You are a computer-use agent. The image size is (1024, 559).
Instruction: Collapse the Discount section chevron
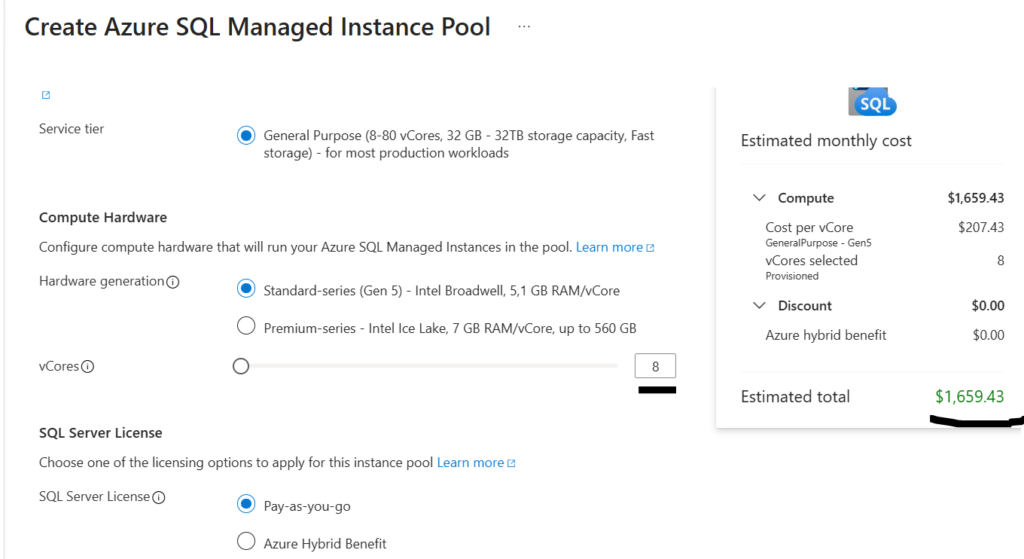click(x=759, y=305)
